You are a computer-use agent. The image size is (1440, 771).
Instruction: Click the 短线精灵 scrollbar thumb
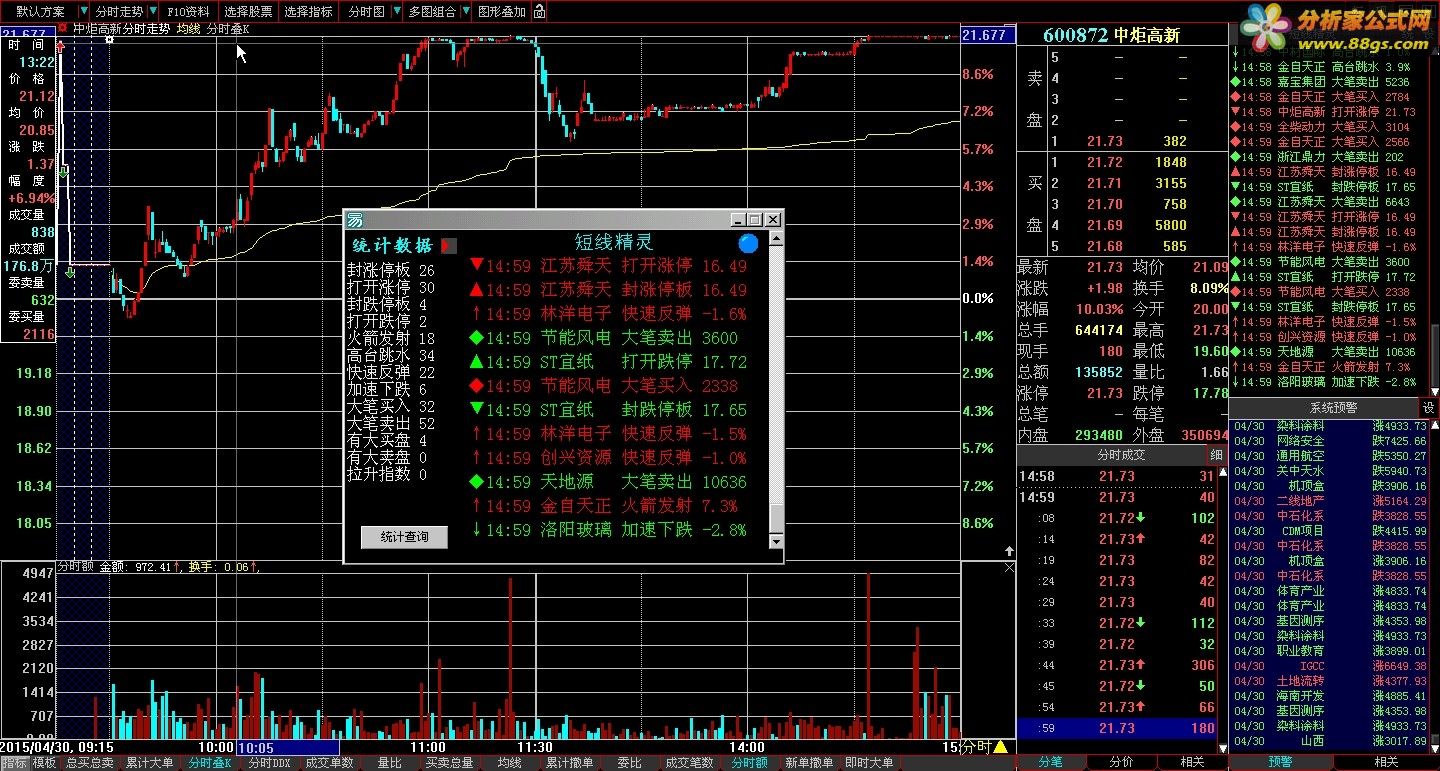coord(776,518)
